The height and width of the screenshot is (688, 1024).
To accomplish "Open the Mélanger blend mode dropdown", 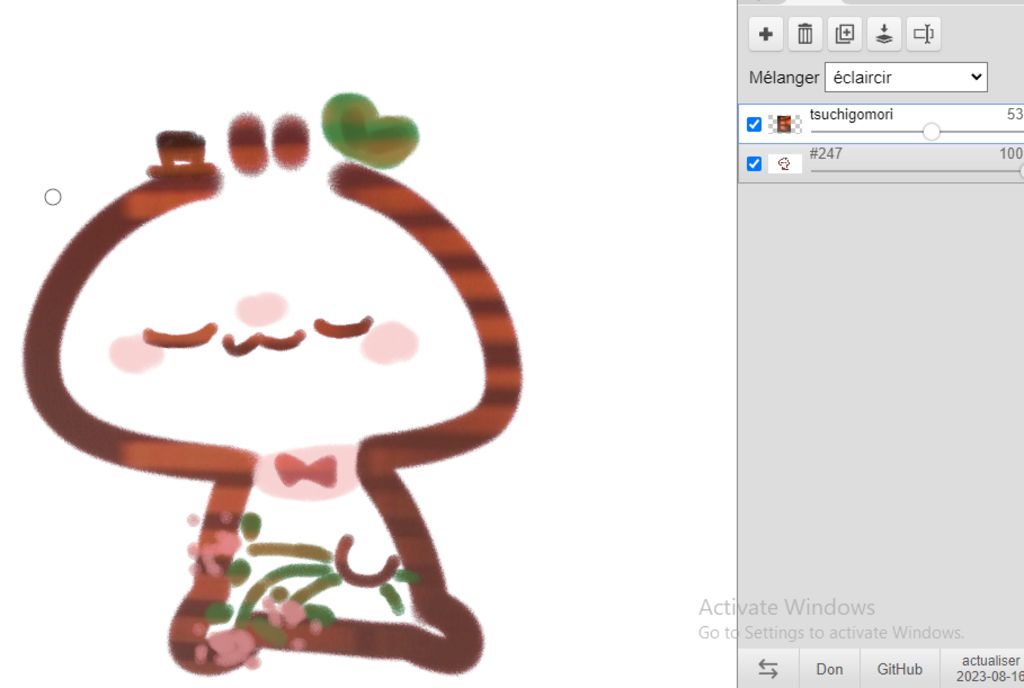I will [906, 77].
